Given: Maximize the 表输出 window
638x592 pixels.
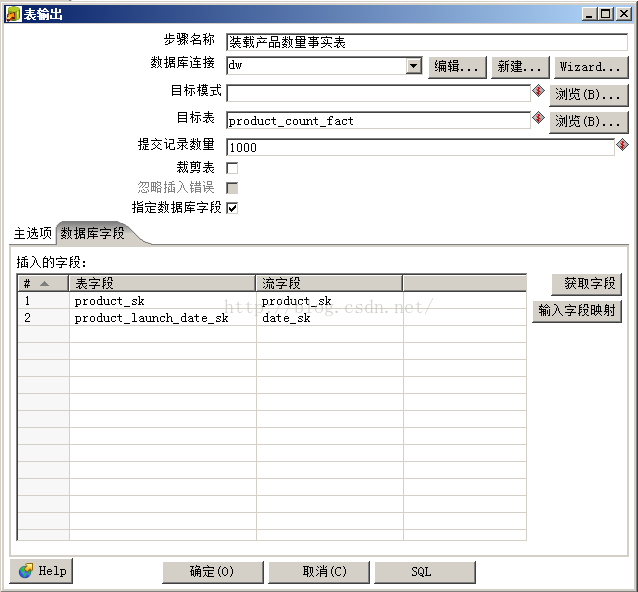Looking at the screenshot, I should (605, 14).
